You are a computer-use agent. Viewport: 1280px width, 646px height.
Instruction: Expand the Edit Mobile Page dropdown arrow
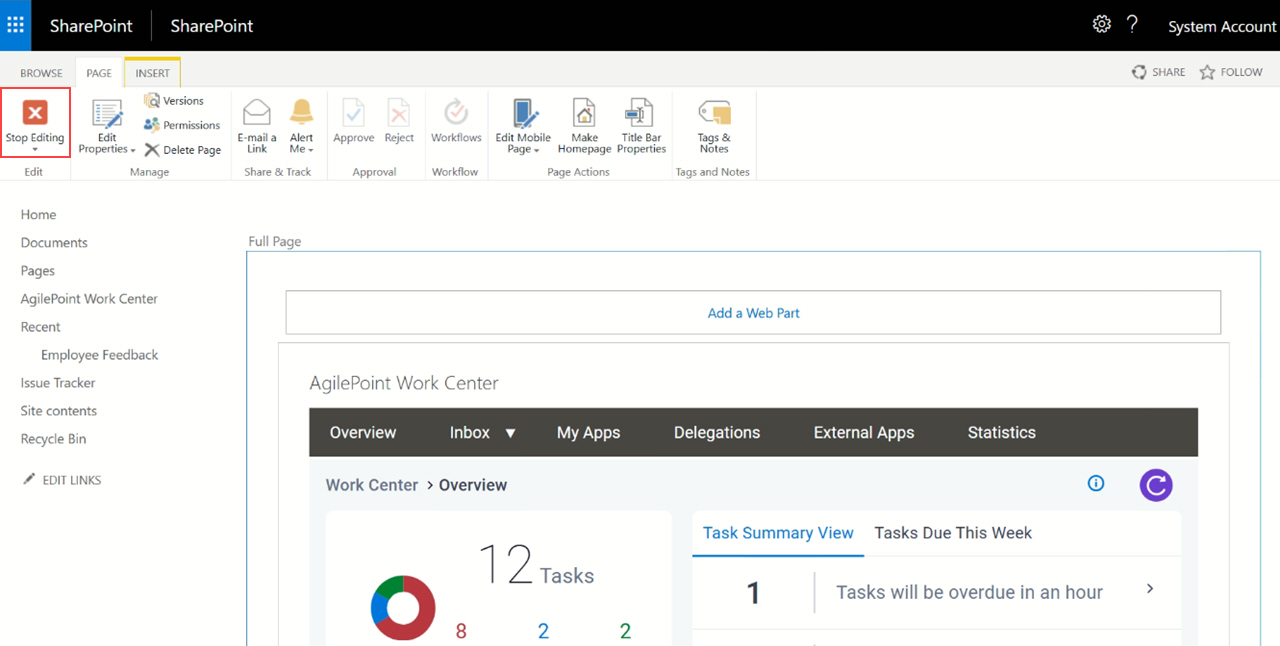(537, 150)
